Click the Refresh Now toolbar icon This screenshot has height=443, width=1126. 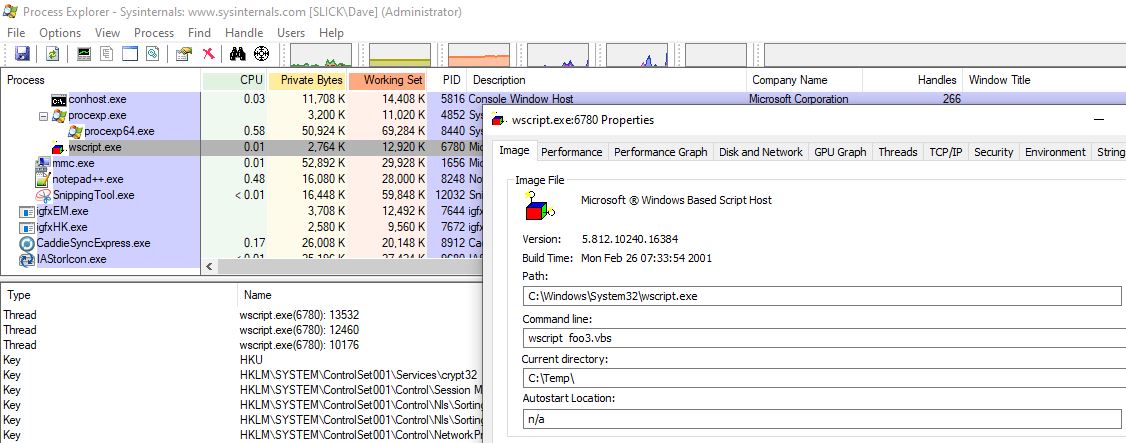click(52, 54)
